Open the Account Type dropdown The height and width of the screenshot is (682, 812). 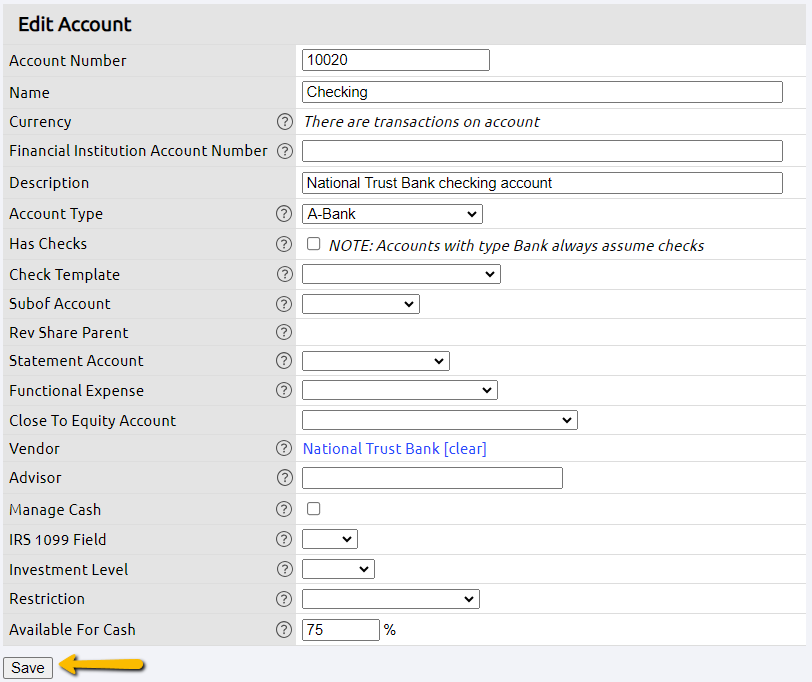(x=392, y=214)
